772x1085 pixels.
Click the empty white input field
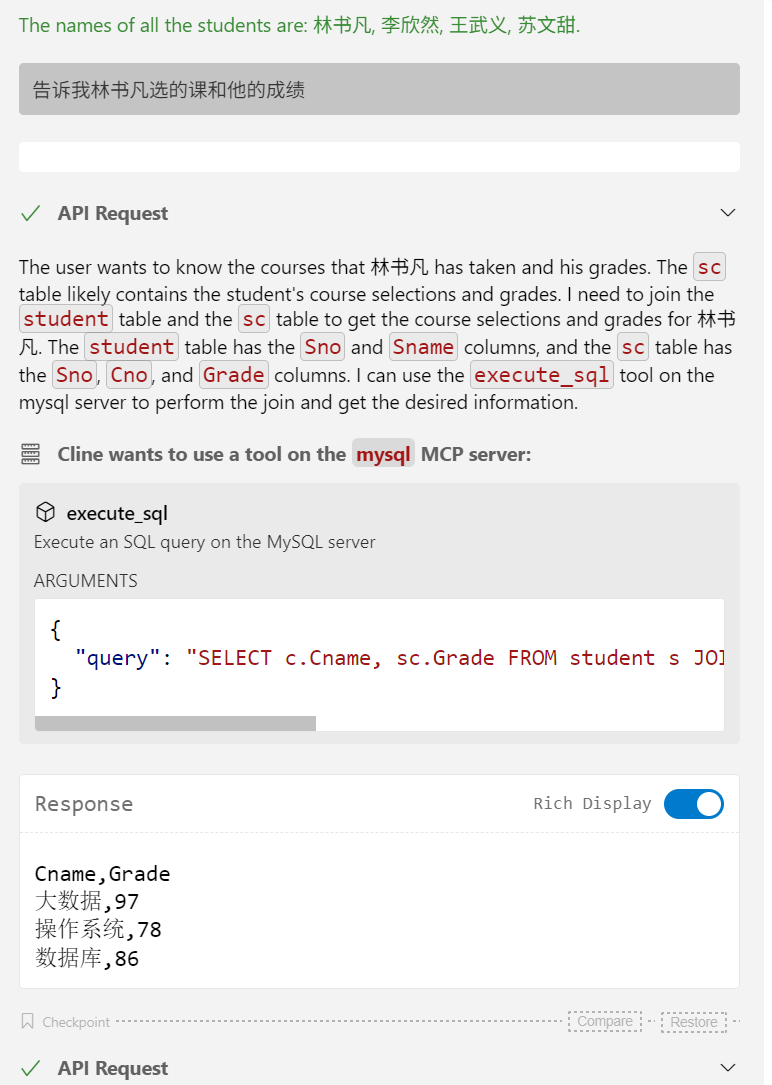[379, 157]
